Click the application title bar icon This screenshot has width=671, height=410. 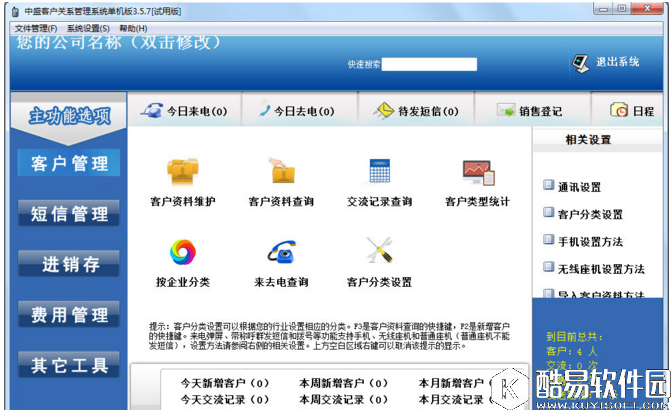pyautogui.click(x=15, y=12)
